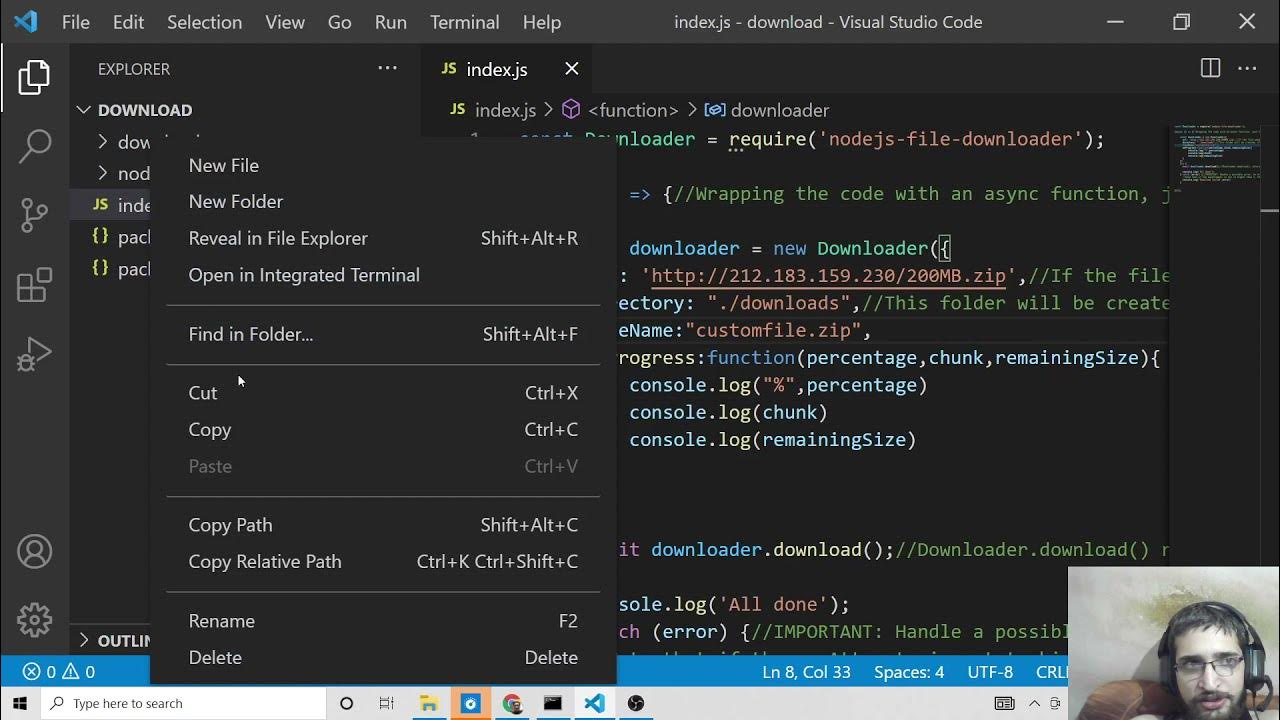The width and height of the screenshot is (1280, 720).
Task: Expand the nod folder in the tree
Action: [103, 173]
